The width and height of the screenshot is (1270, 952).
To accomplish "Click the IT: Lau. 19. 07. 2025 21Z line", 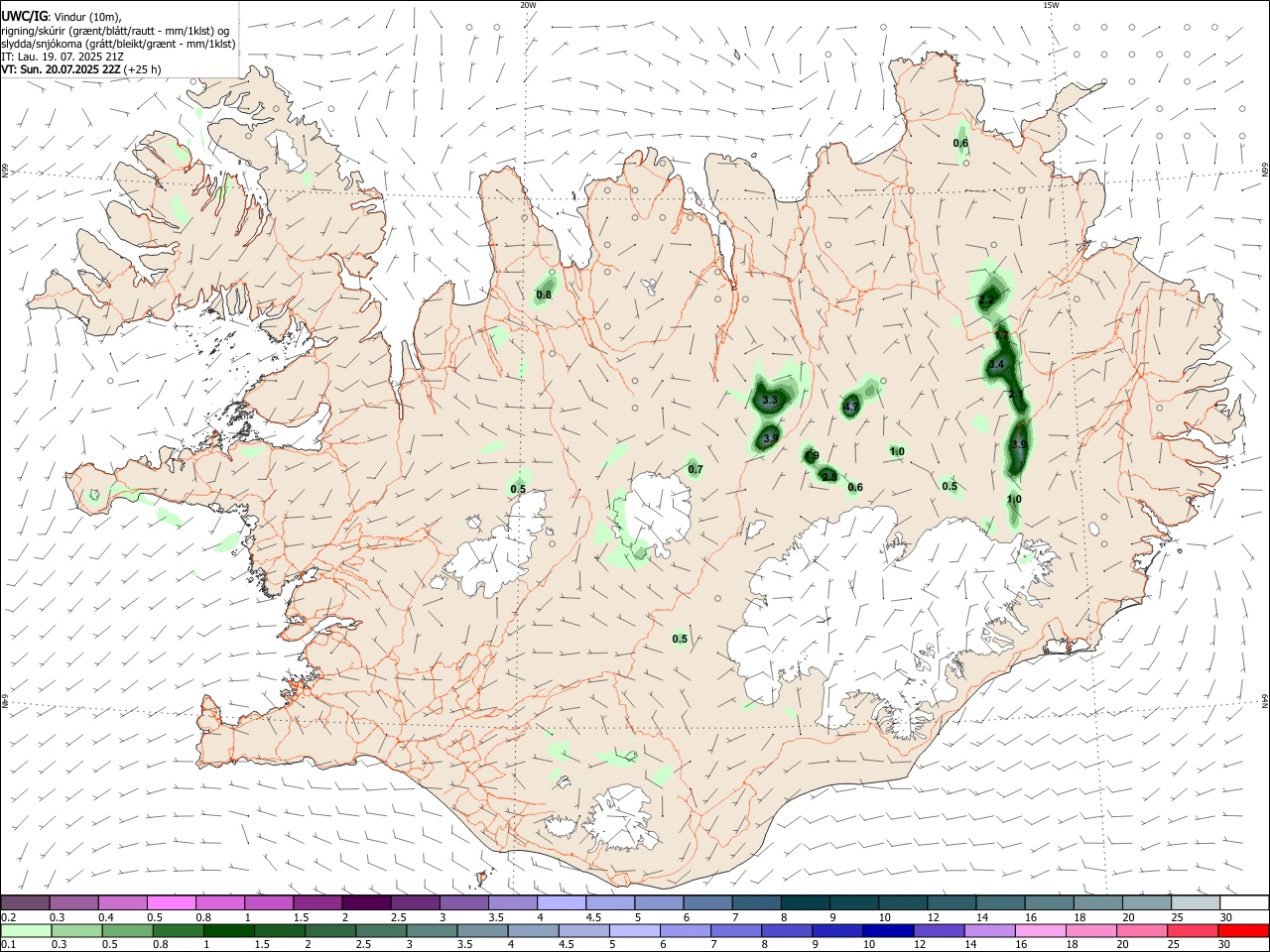I will (62, 57).
